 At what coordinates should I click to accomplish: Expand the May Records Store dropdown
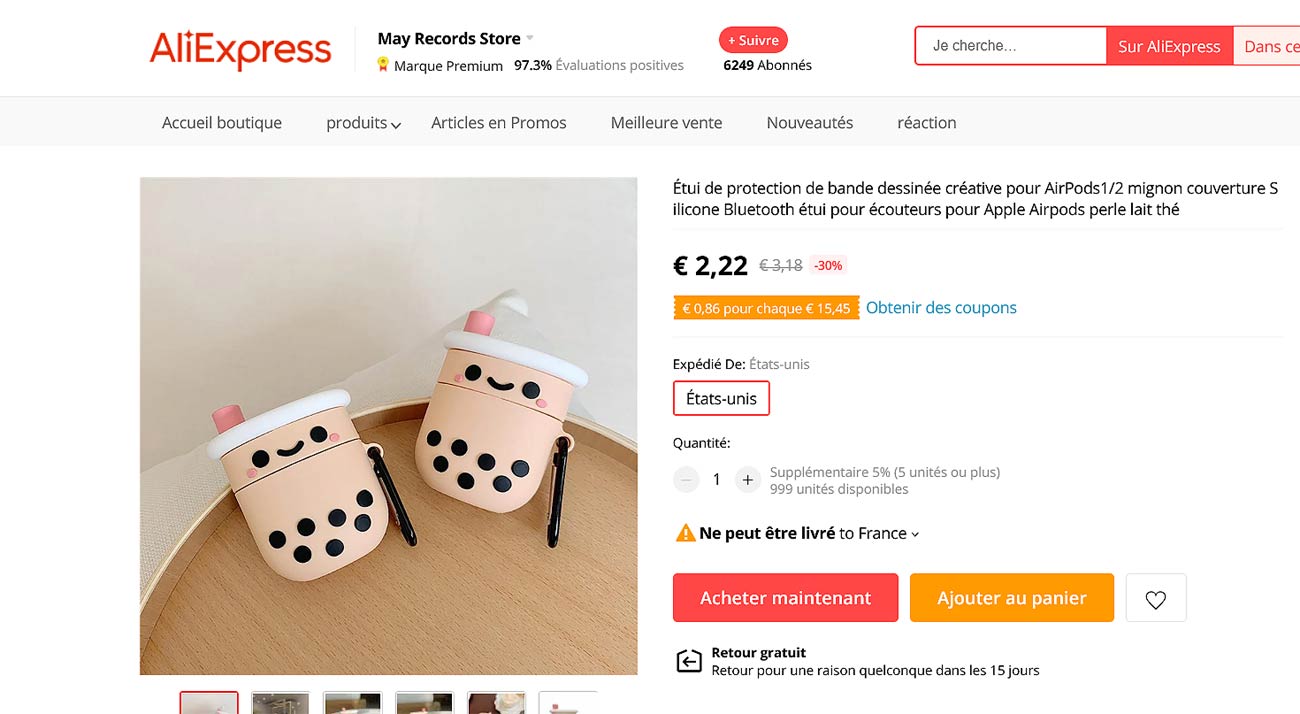tap(530, 39)
